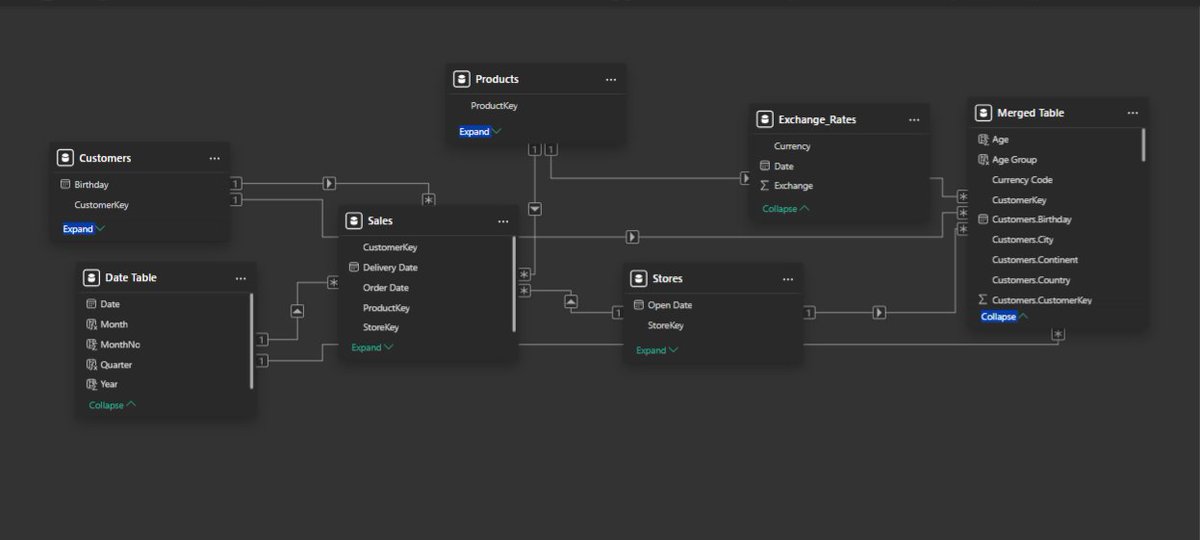Select Date field in Exchange_Rates table
This screenshot has width=1200, height=540.
pos(784,166)
